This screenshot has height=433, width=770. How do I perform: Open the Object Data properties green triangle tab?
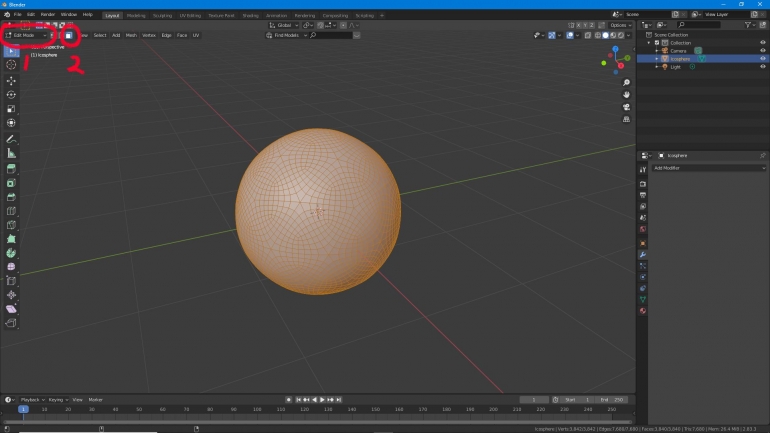[643, 299]
